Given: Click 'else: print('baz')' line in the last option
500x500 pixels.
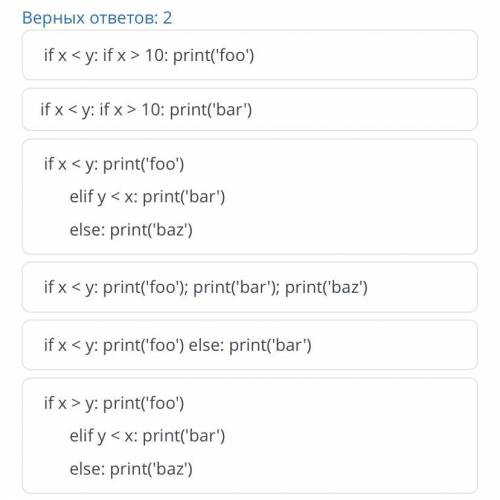Looking at the screenshot, I should click(x=131, y=469).
